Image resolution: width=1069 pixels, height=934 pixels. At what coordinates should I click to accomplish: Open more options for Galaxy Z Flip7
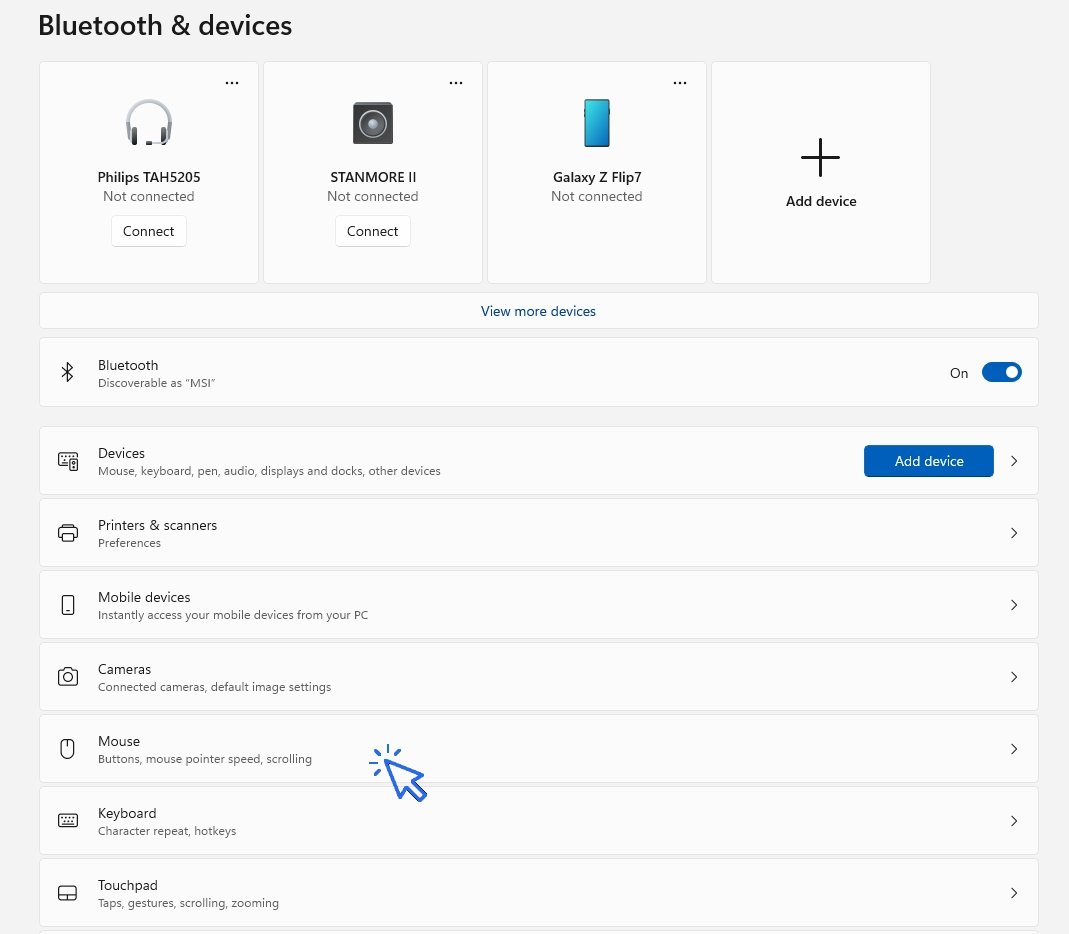(x=680, y=83)
